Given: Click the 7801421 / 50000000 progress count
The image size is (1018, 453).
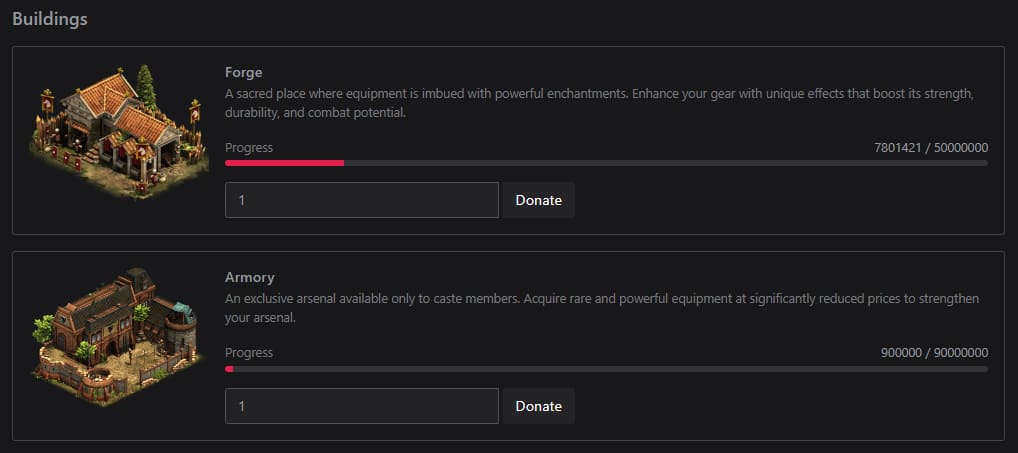Looking at the screenshot, I should pyautogui.click(x=930, y=147).
